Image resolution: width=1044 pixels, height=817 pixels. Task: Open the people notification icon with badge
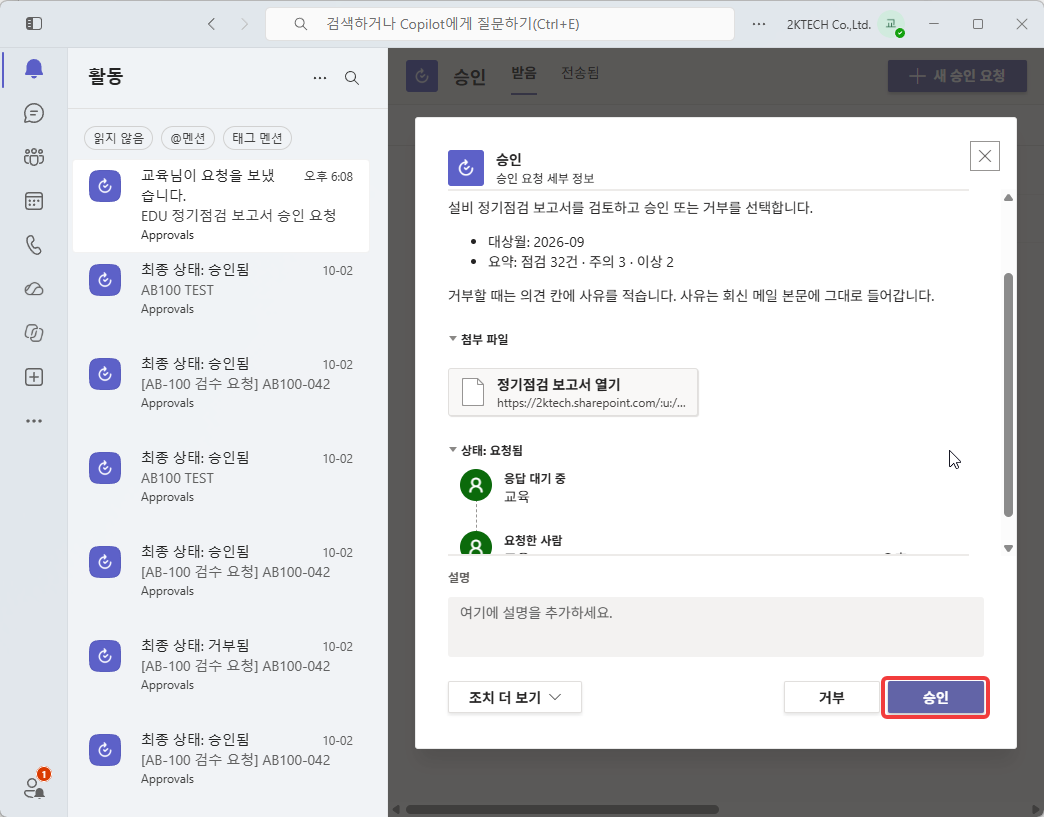click(x=35, y=786)
